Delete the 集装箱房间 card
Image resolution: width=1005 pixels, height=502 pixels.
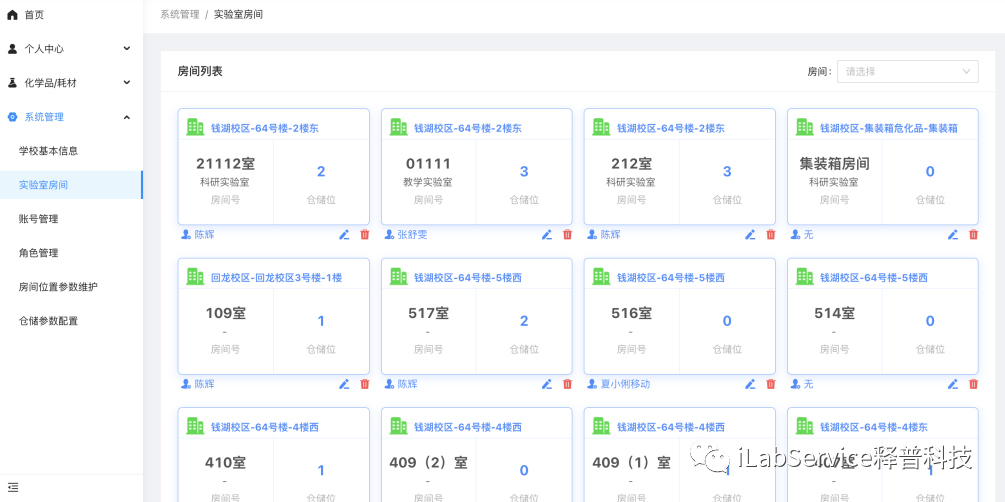[x=974, y=235]
